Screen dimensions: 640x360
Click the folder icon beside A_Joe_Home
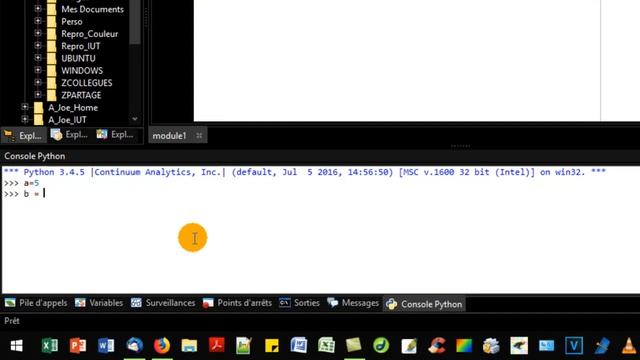click(x=38, y=107)
